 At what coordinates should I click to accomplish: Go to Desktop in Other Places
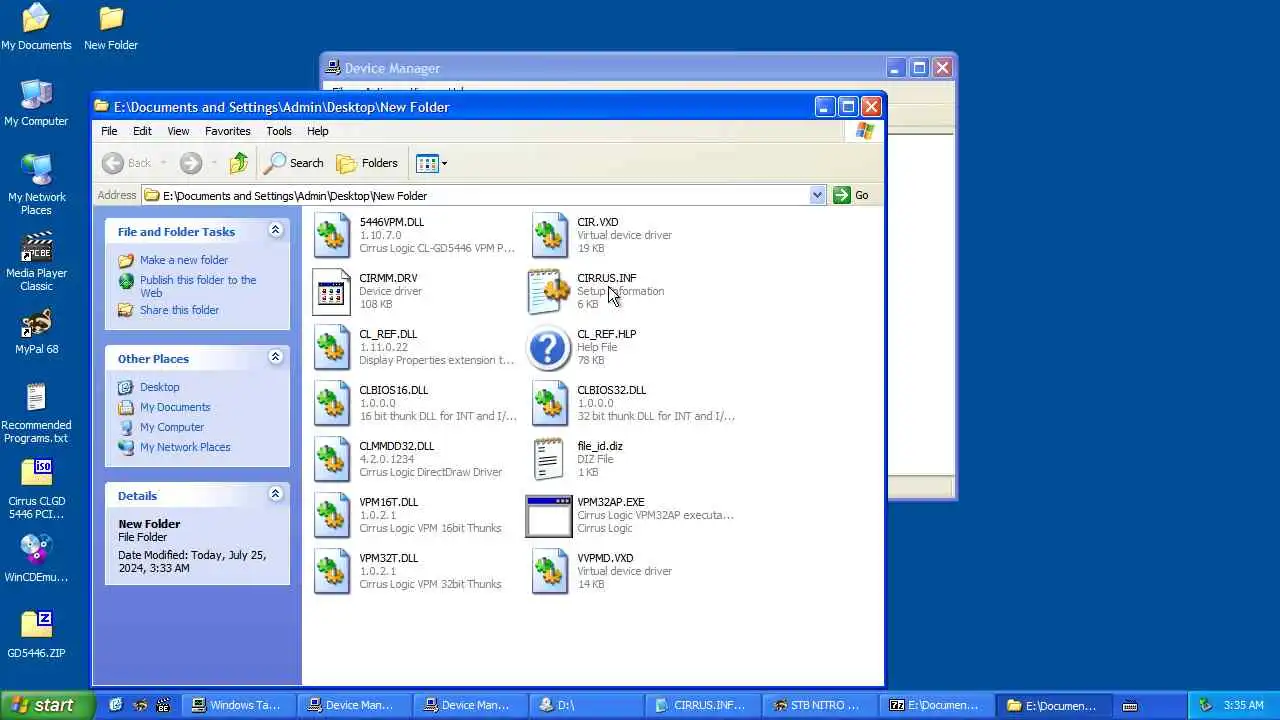[x=160, y=387]
